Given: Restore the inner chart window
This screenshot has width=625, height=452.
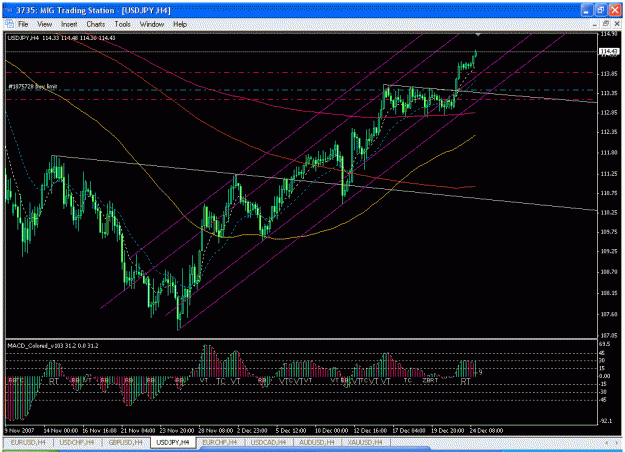Looking at the screenshot, I should [605, 24].
